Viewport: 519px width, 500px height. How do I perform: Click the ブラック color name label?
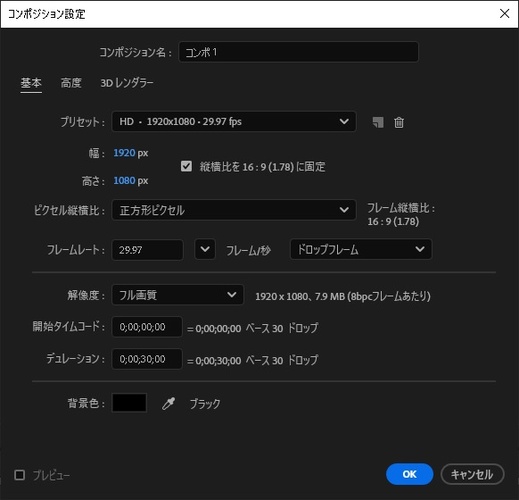coord(205,404)
